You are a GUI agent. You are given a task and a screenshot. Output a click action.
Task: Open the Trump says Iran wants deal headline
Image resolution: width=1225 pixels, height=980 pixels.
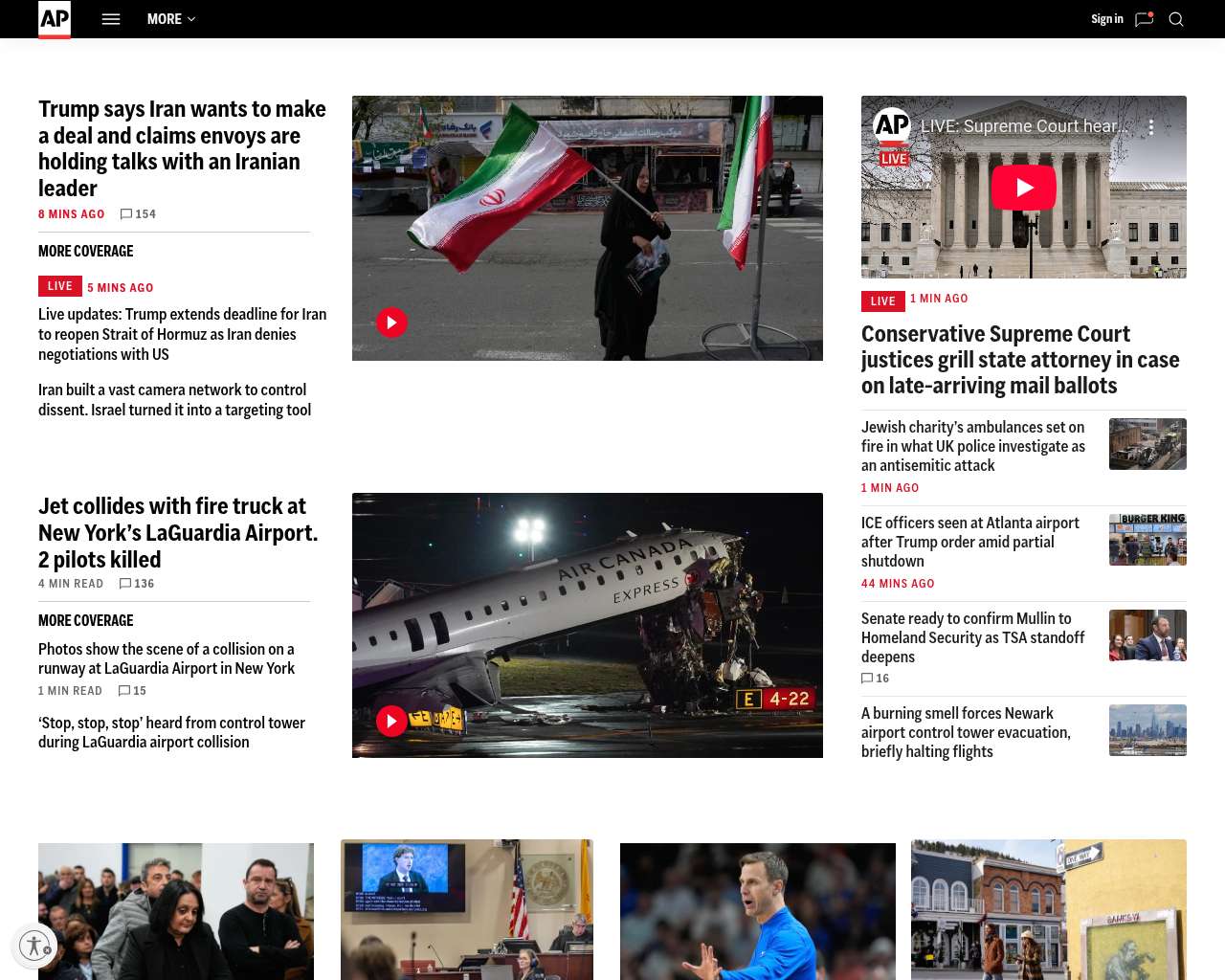pos(182,148)
